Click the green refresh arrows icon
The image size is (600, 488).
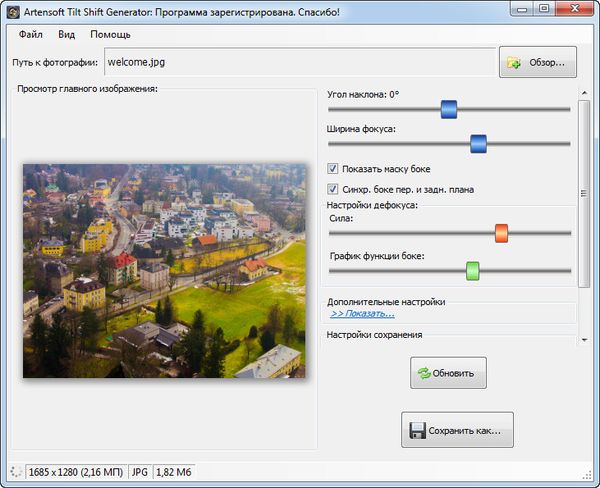tap(424, 374)
